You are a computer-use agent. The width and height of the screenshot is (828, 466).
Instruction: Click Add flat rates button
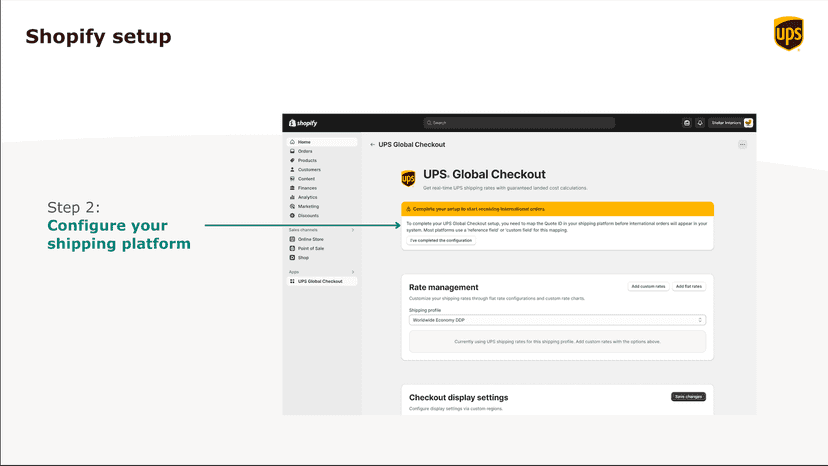coord(689,286)
